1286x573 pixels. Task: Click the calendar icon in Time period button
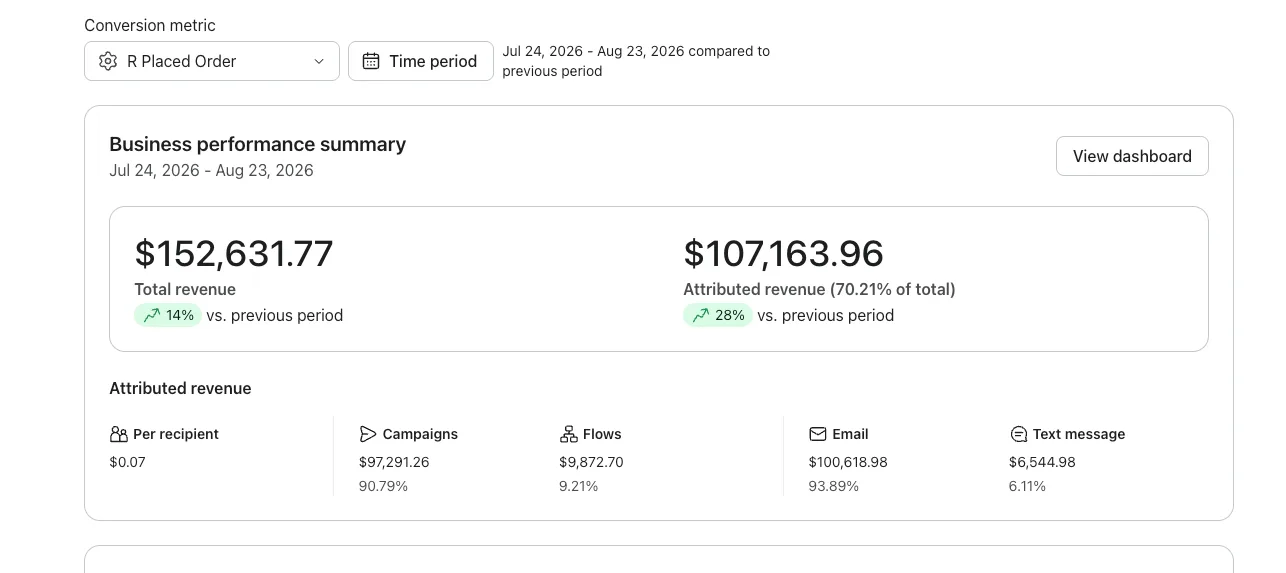point(371,61)
